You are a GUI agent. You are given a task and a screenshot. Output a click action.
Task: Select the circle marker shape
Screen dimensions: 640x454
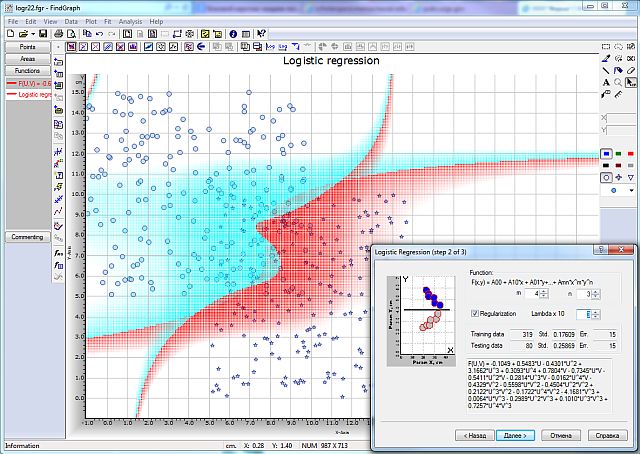click(607, 177)
